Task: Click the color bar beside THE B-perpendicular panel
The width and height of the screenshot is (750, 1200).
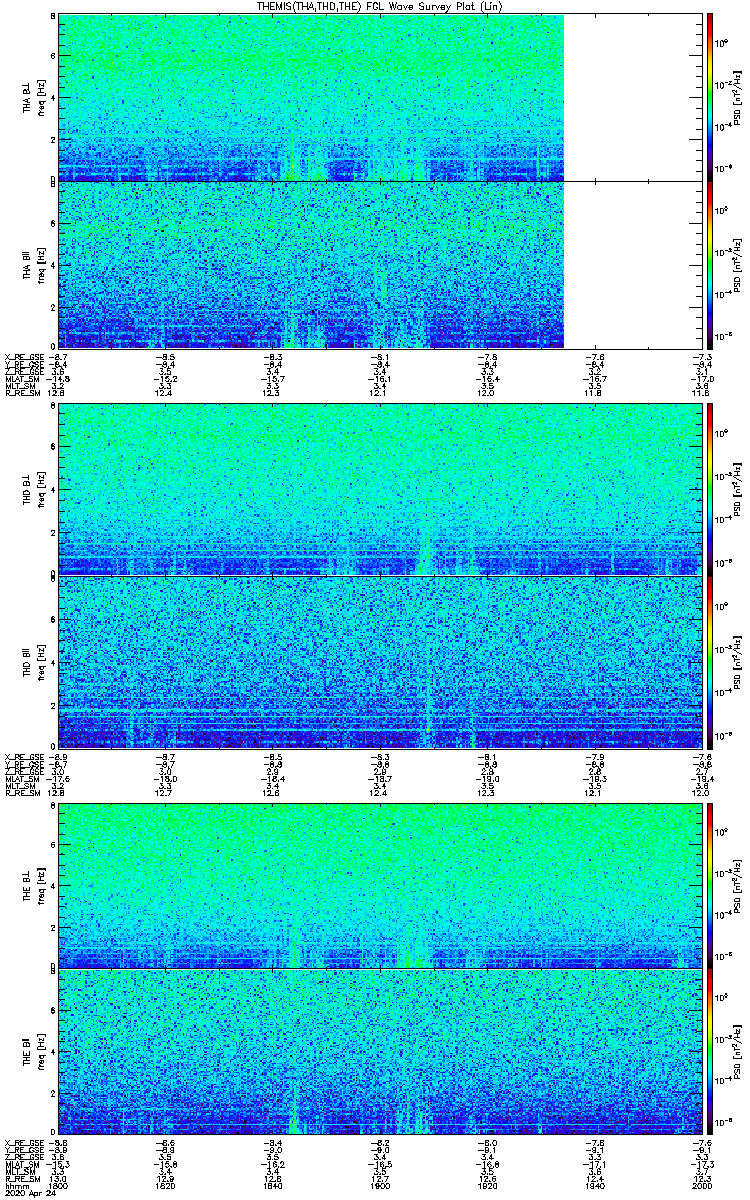Action: [710, 885]
